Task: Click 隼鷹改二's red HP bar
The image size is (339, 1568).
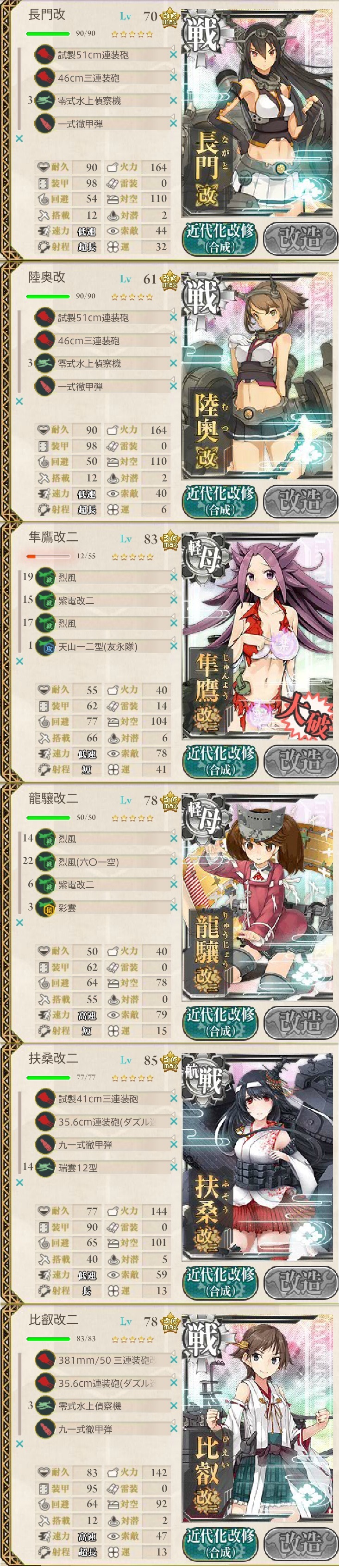Action: click(x=48, y=556)
